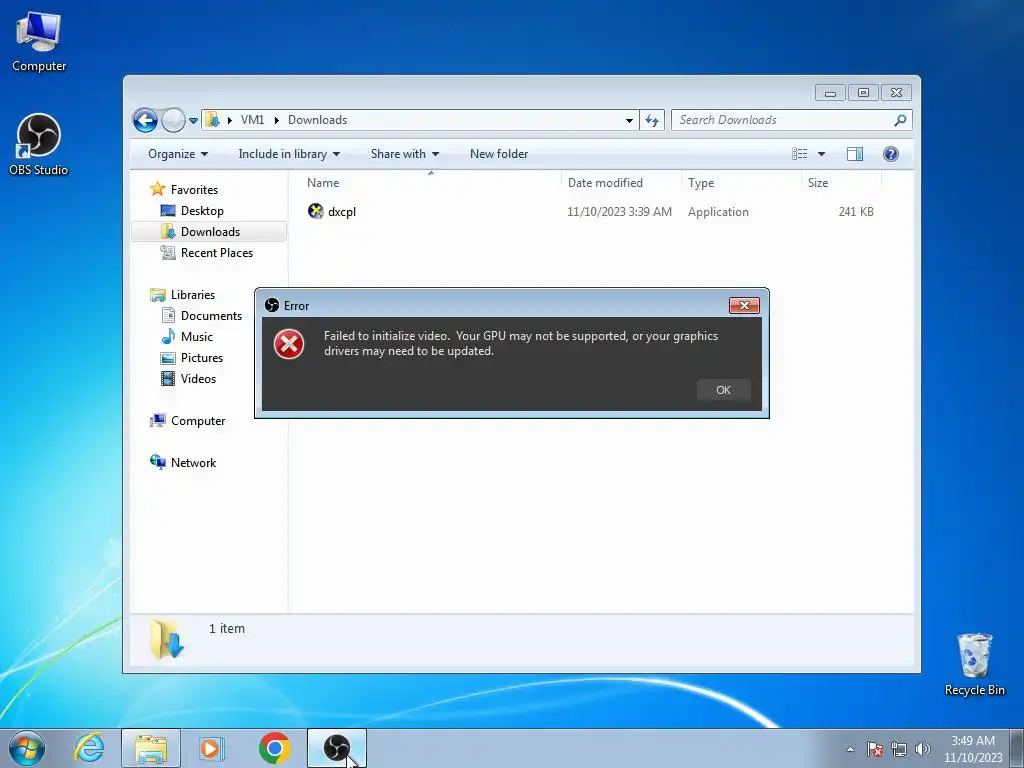Refresh the Downloads folder view

(x=652, y=120)
